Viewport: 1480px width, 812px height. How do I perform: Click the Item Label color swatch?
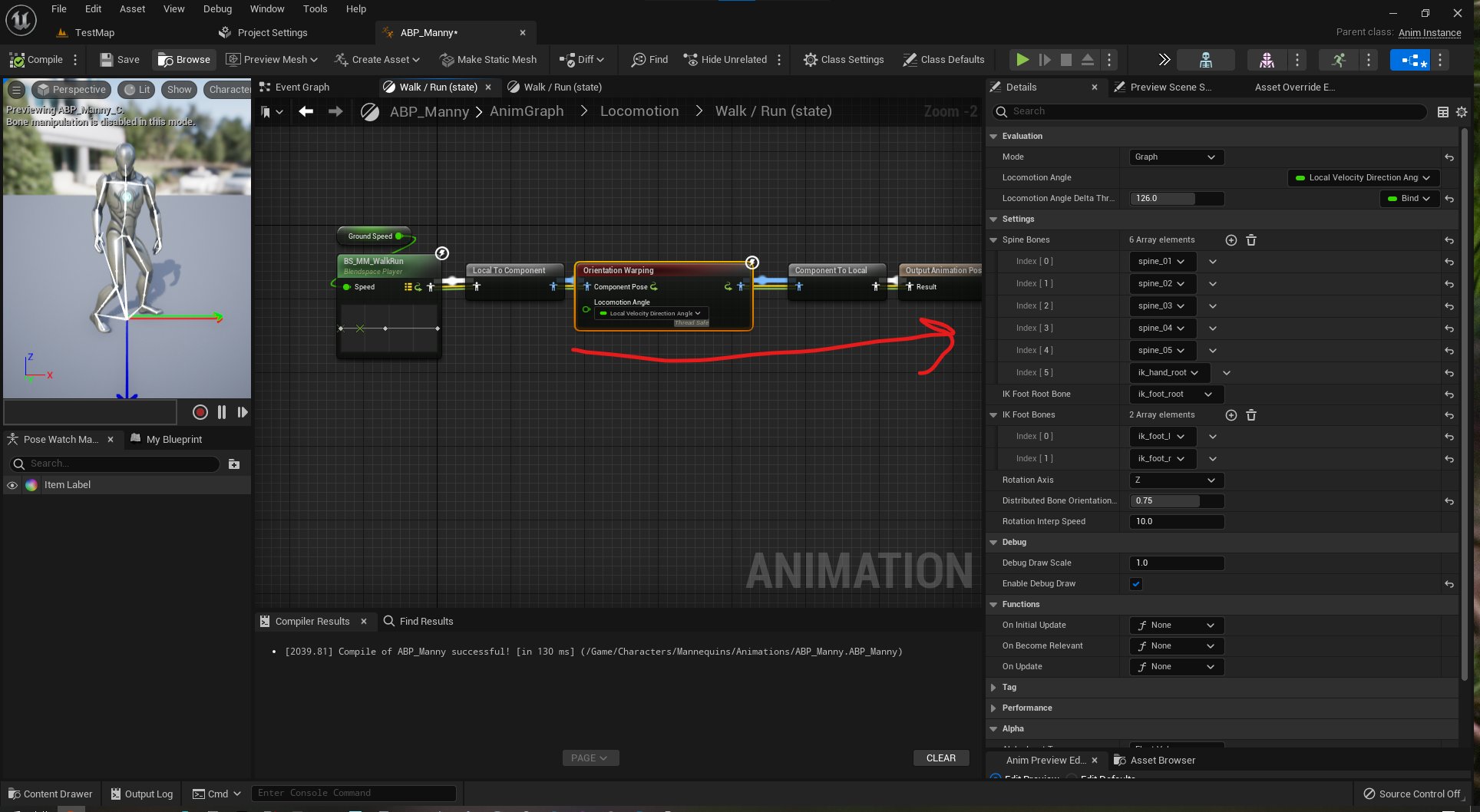point(31,484)
